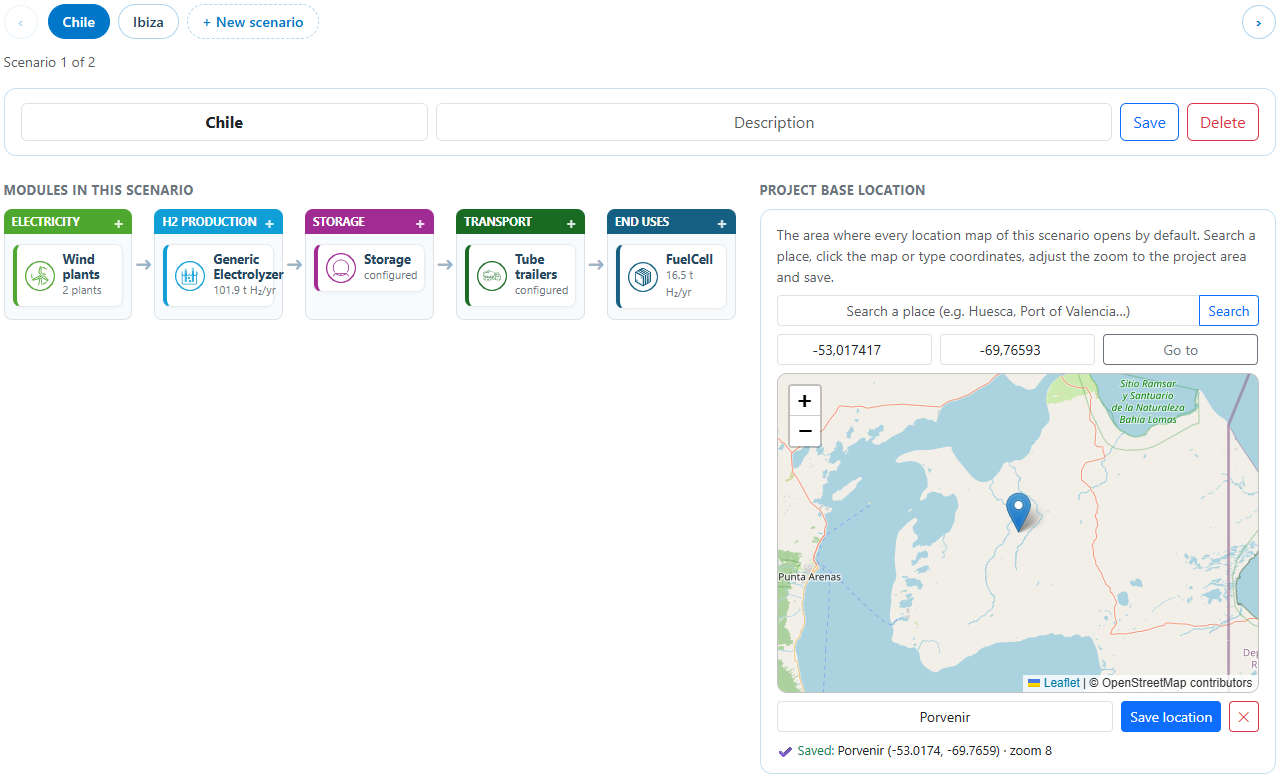
Task: Click the Save location button
Action: pyautogui.click(x=1171, y=717)
